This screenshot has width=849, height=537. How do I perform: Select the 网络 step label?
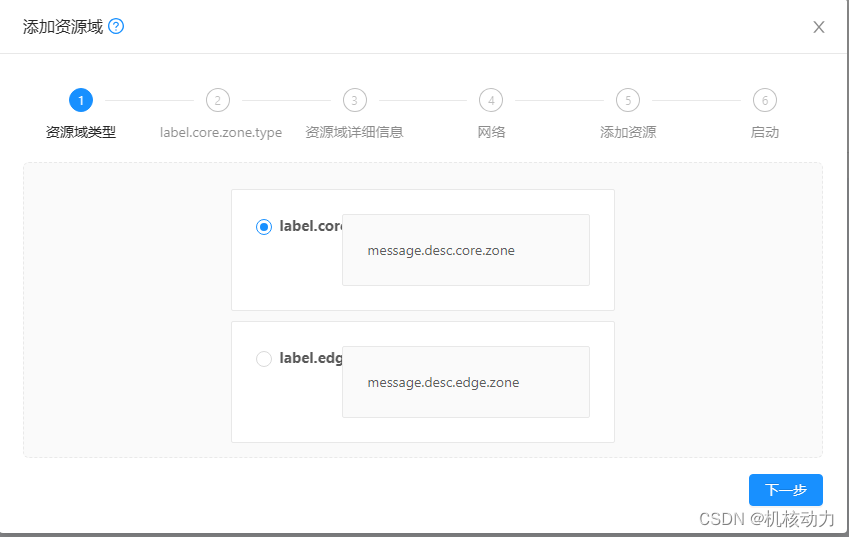click(491, 132)
